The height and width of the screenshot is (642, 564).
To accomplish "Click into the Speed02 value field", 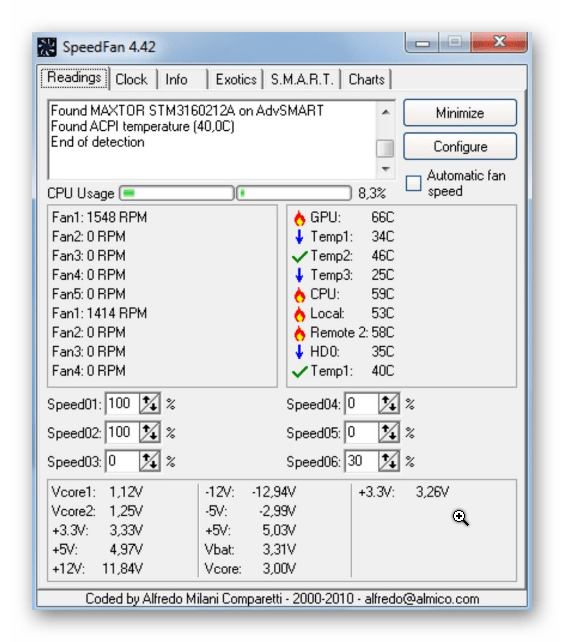I will tap(122, 433).
